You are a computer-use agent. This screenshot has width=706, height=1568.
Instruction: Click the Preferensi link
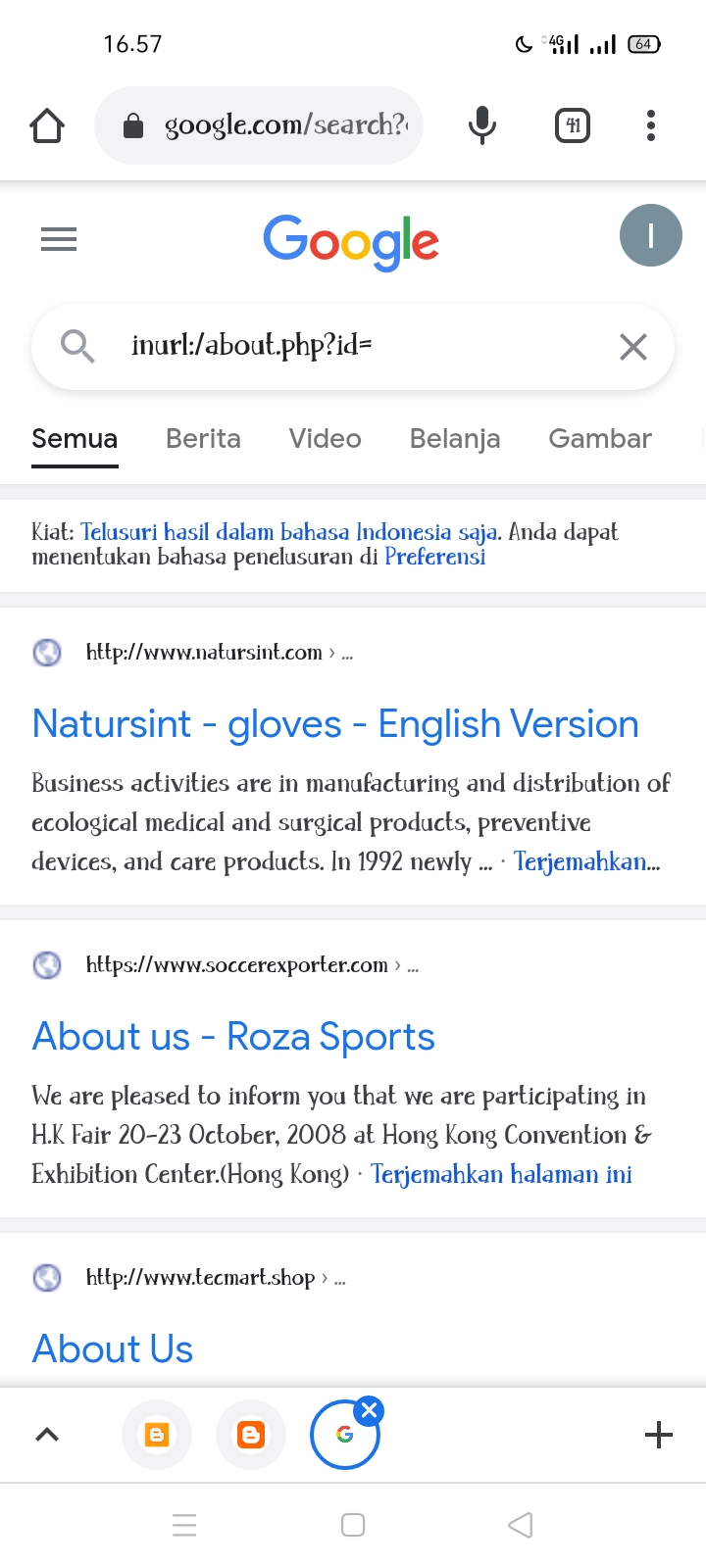[434, 558]
